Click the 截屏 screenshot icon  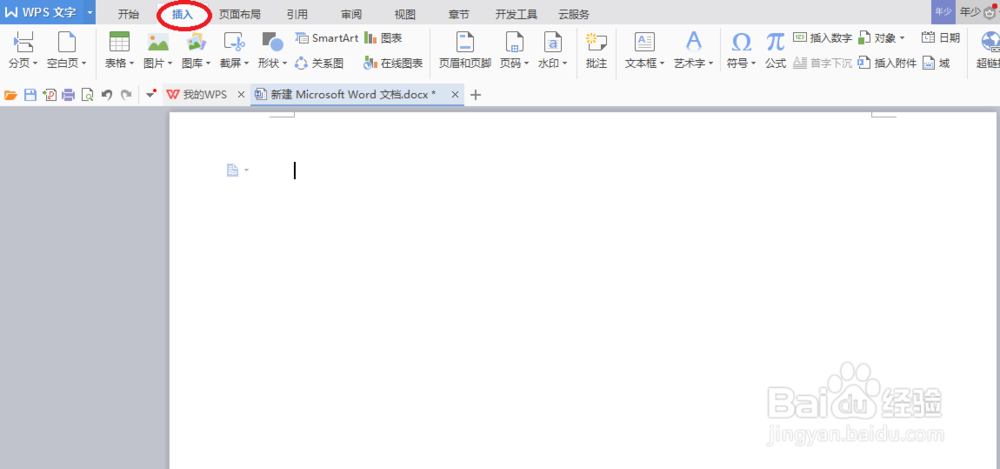coord(234,42)
